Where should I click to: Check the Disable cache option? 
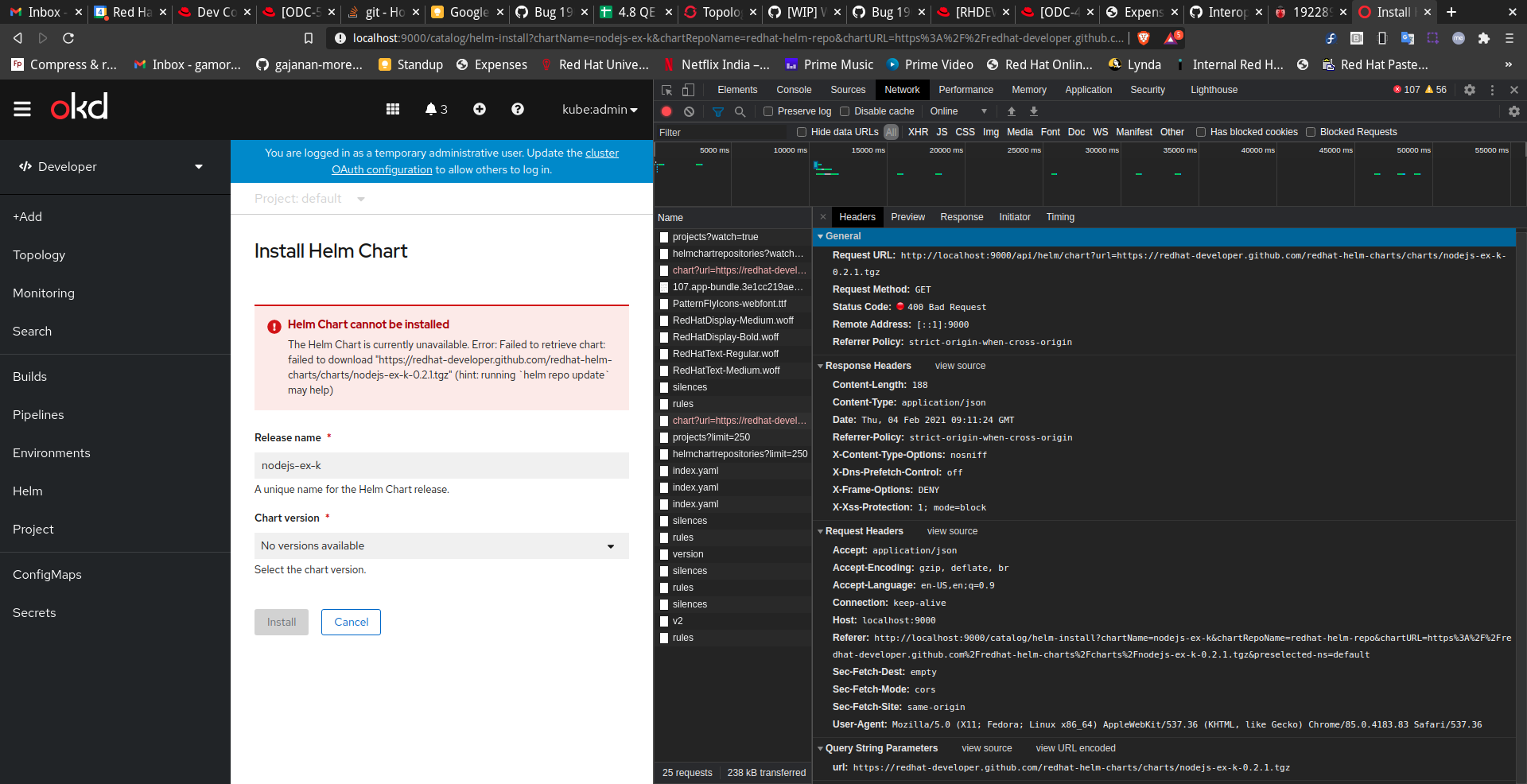pyautogui.click(x=845, y=111)
